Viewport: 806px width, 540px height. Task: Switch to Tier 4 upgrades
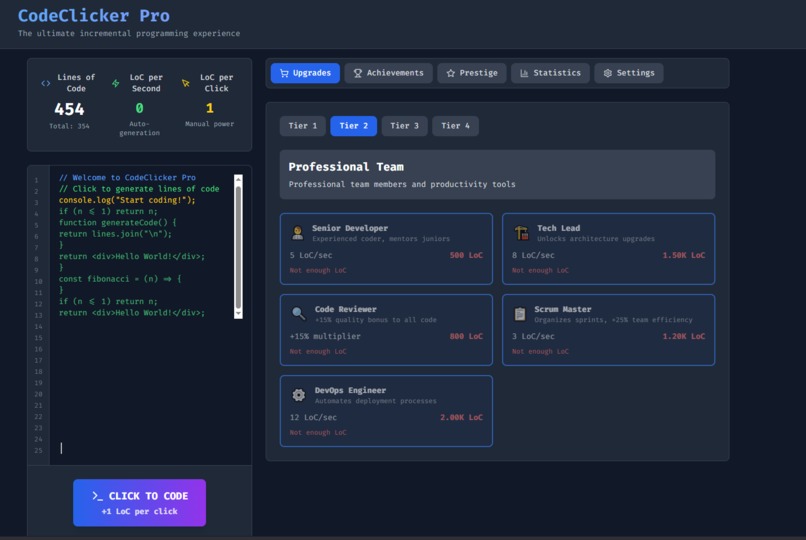point(455,126)
